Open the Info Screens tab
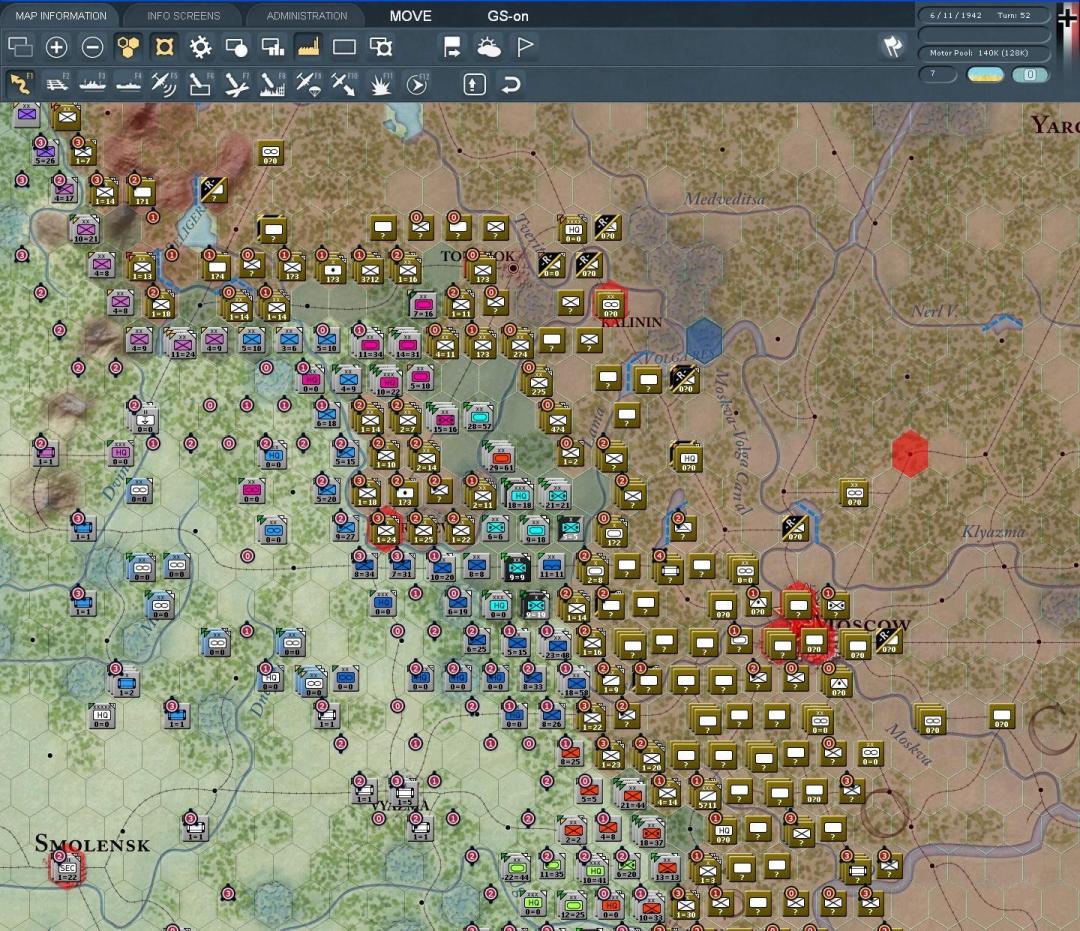This screenshot has height=931, width=1080. coord(183,16)
